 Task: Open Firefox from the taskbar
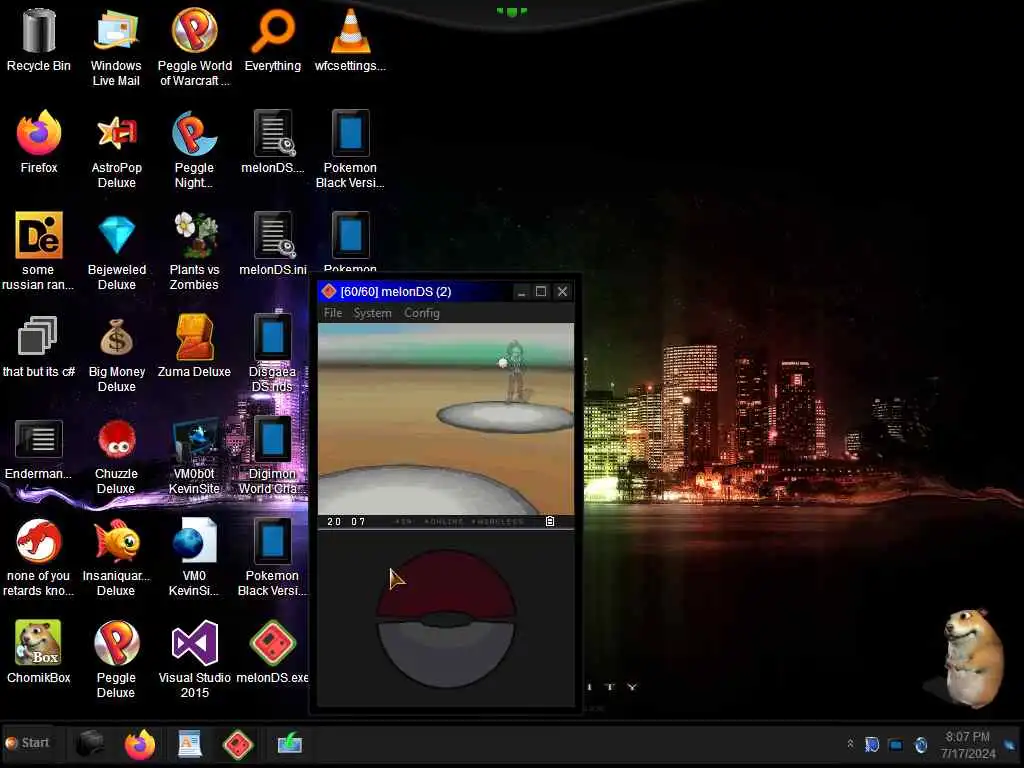[x=140, y=744]
